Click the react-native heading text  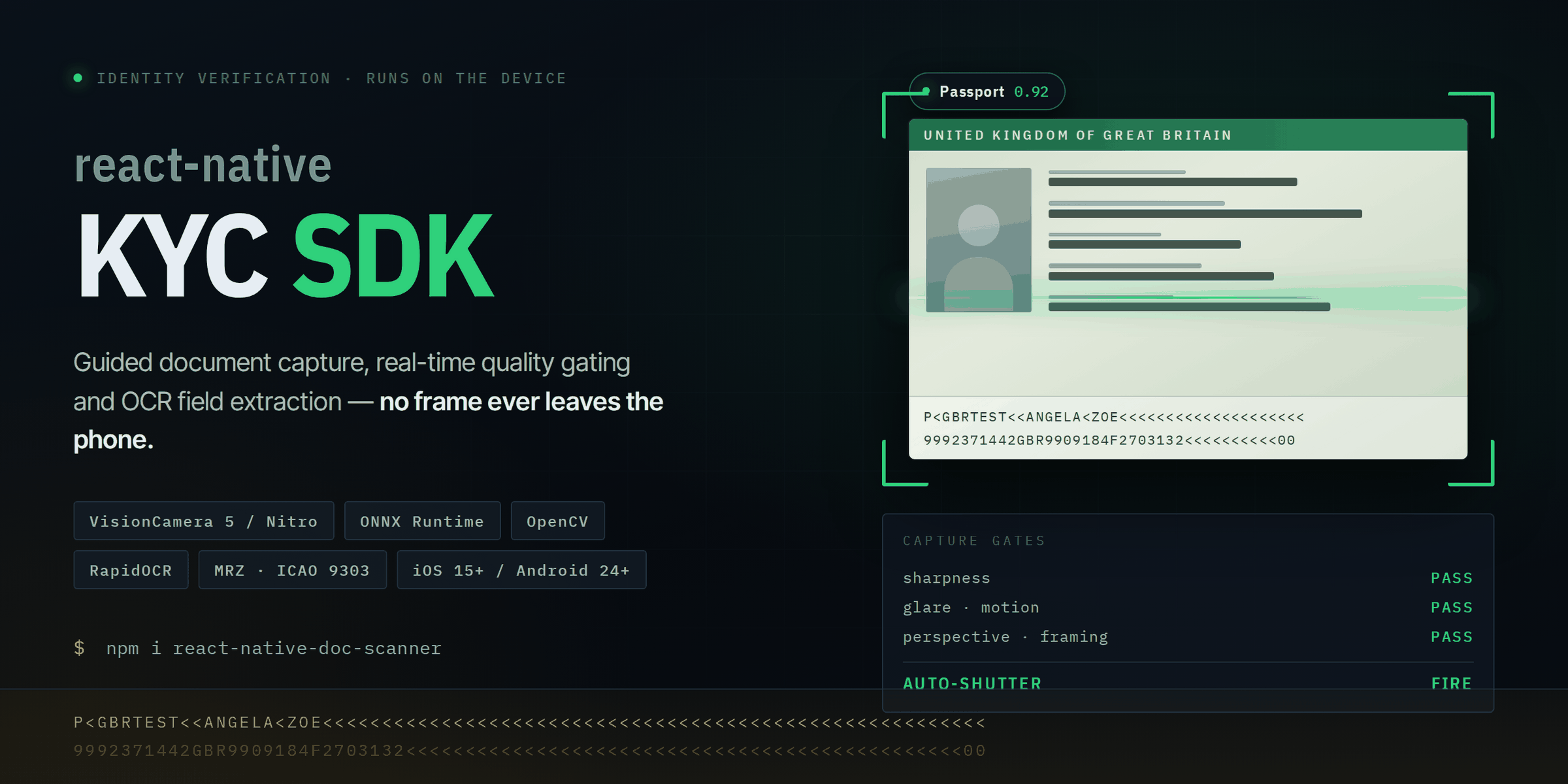[203, 164]
